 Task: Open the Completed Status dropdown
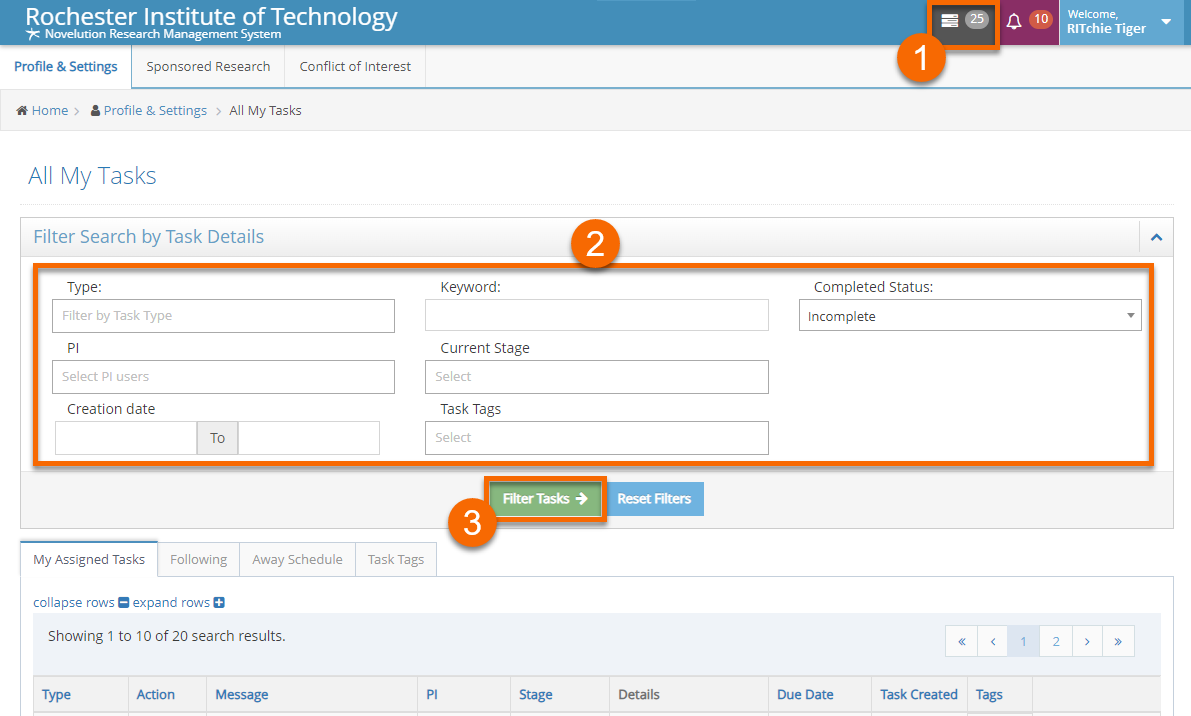click(969, 316)
